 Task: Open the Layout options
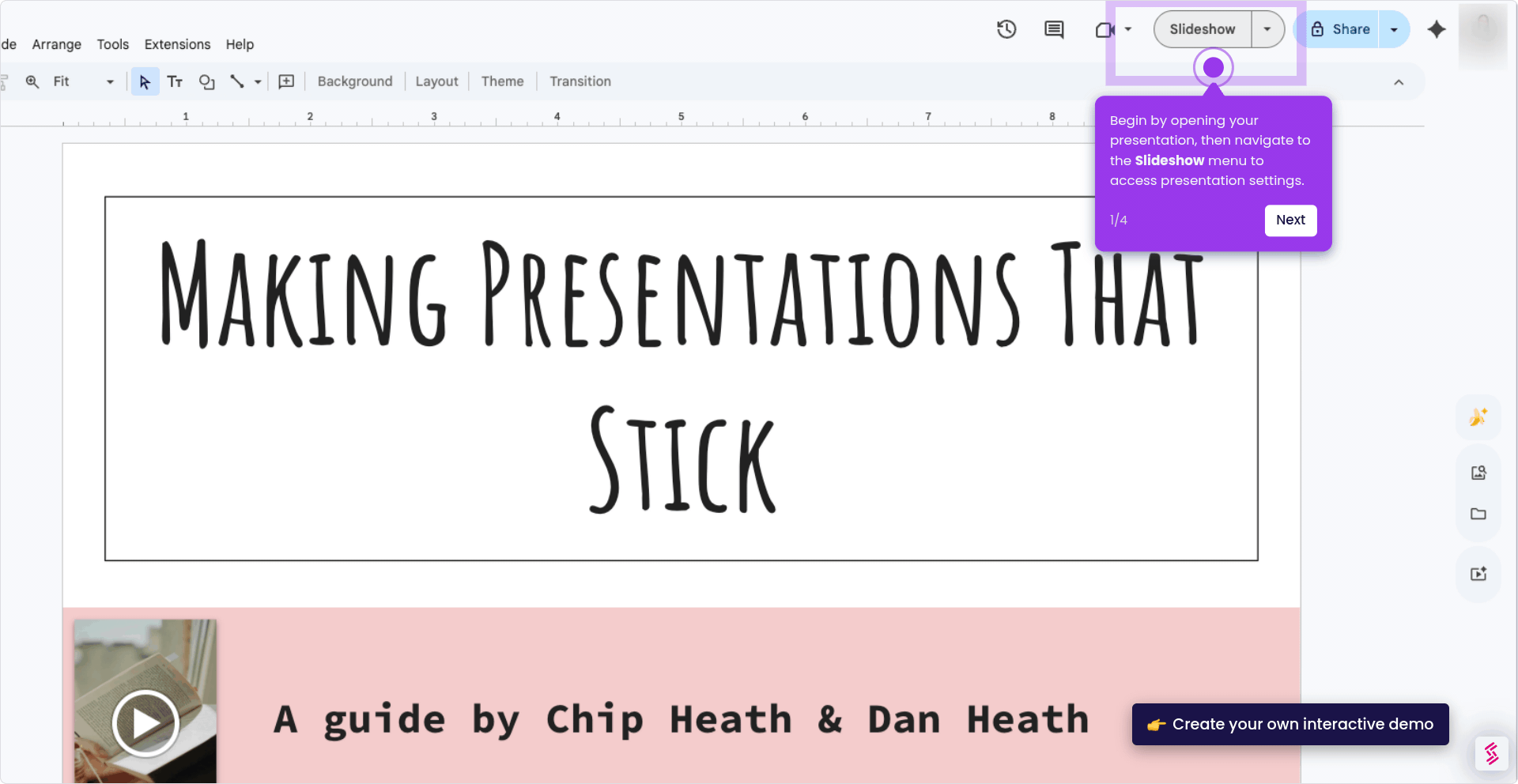point(436,81)
